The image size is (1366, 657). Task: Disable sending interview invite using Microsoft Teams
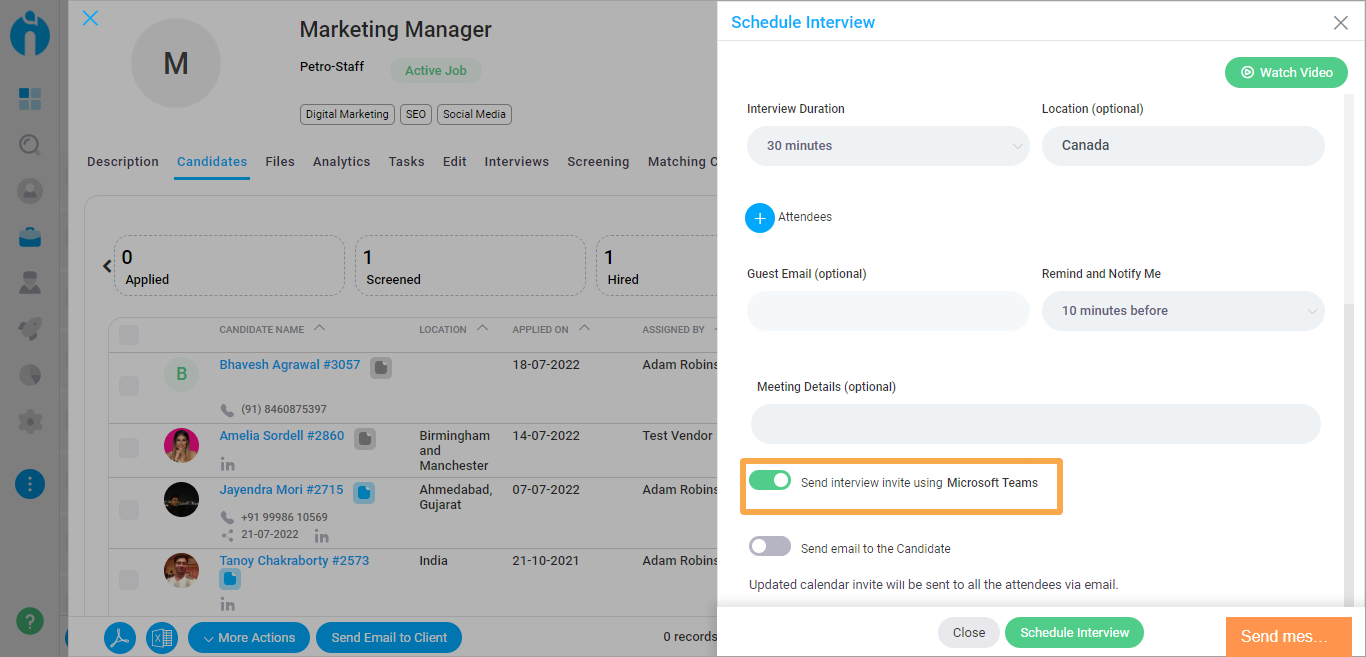point(769,480)
